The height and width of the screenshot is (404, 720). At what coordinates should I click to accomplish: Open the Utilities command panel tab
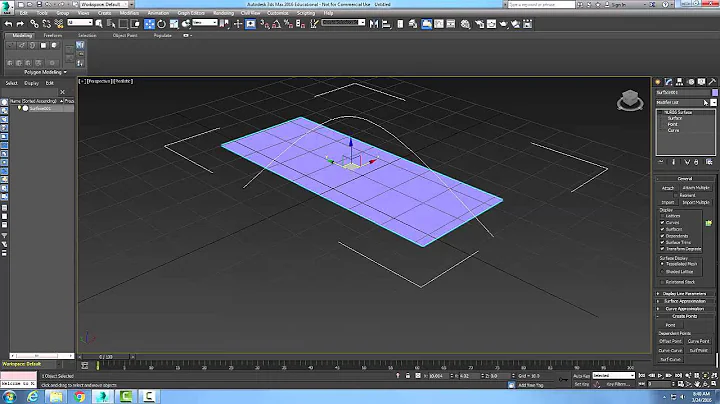(713, 82)
